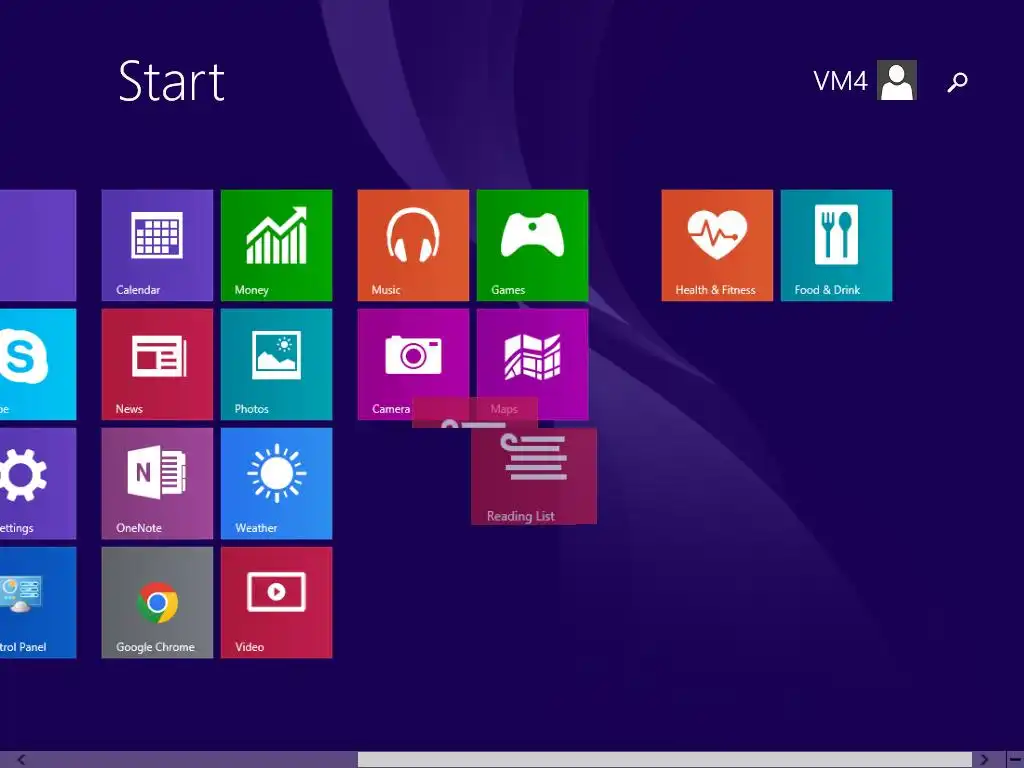The height and width of the screenshot is (768, 1024).
Task: Click the scrollbar right arrow
Action: (984, 760)
